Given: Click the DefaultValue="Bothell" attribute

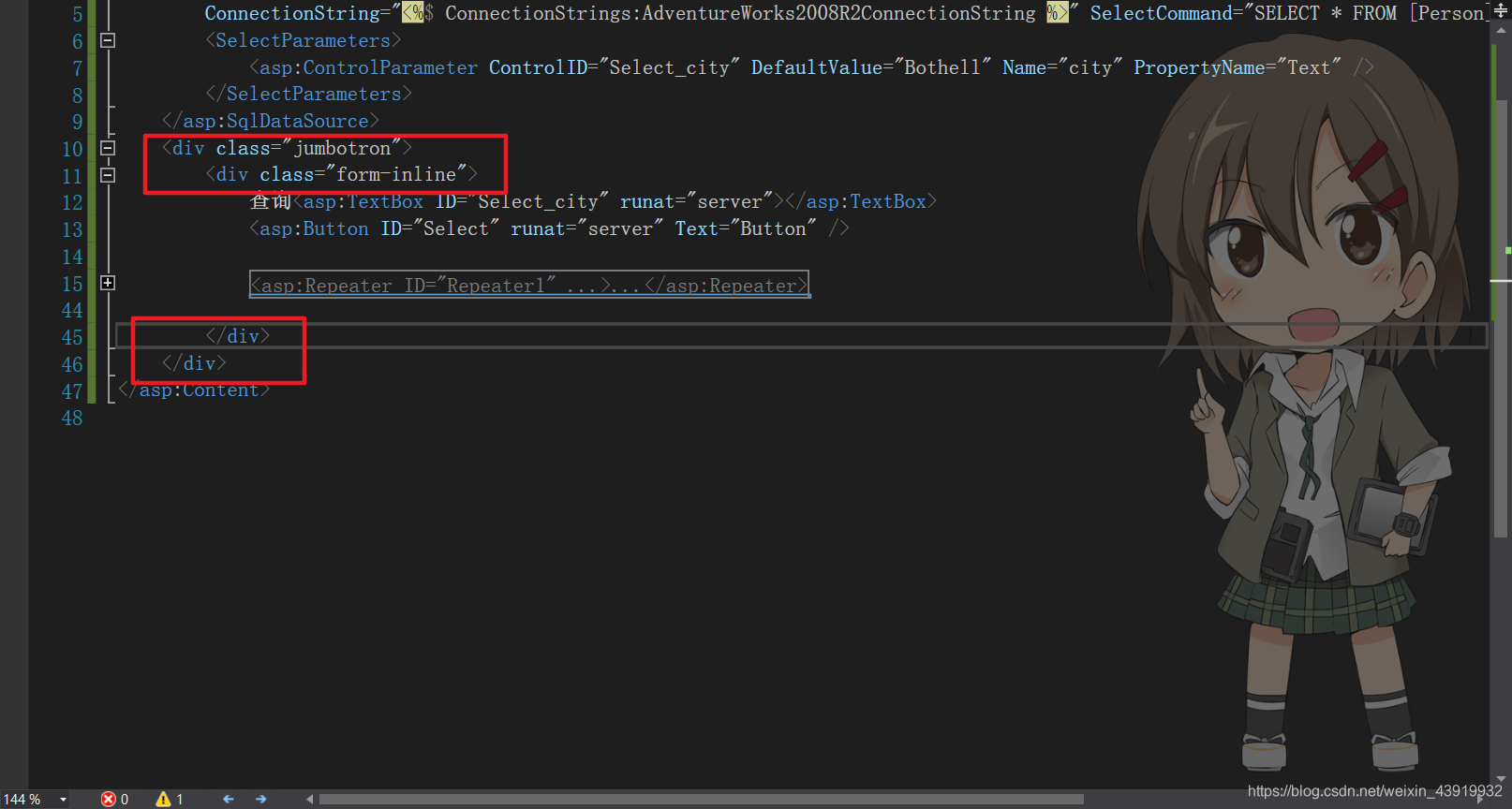Looking at the screenshot, I should point(870,67).
